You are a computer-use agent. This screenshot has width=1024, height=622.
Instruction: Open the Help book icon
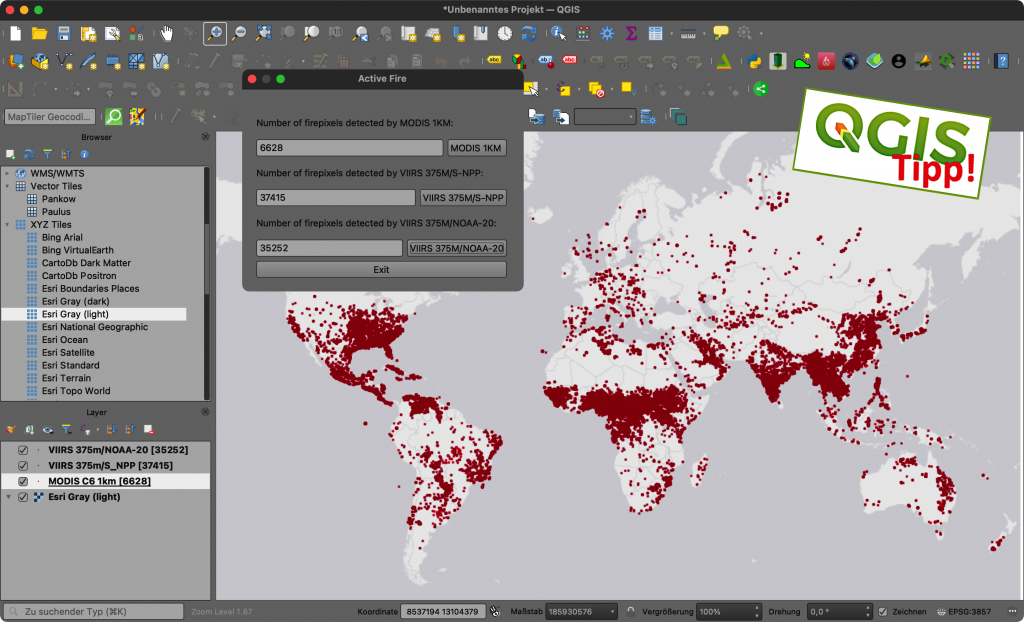pos(1002,61)
